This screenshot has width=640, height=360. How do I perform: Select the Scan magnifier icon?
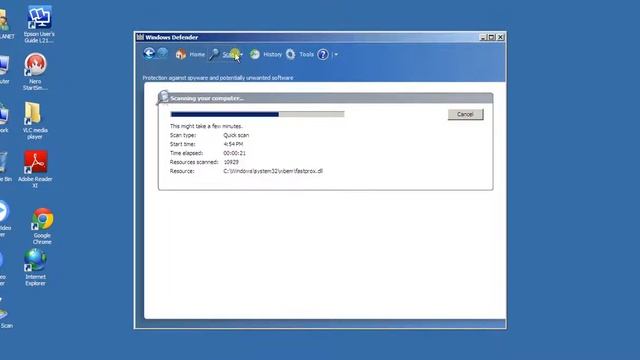(214, 54)
